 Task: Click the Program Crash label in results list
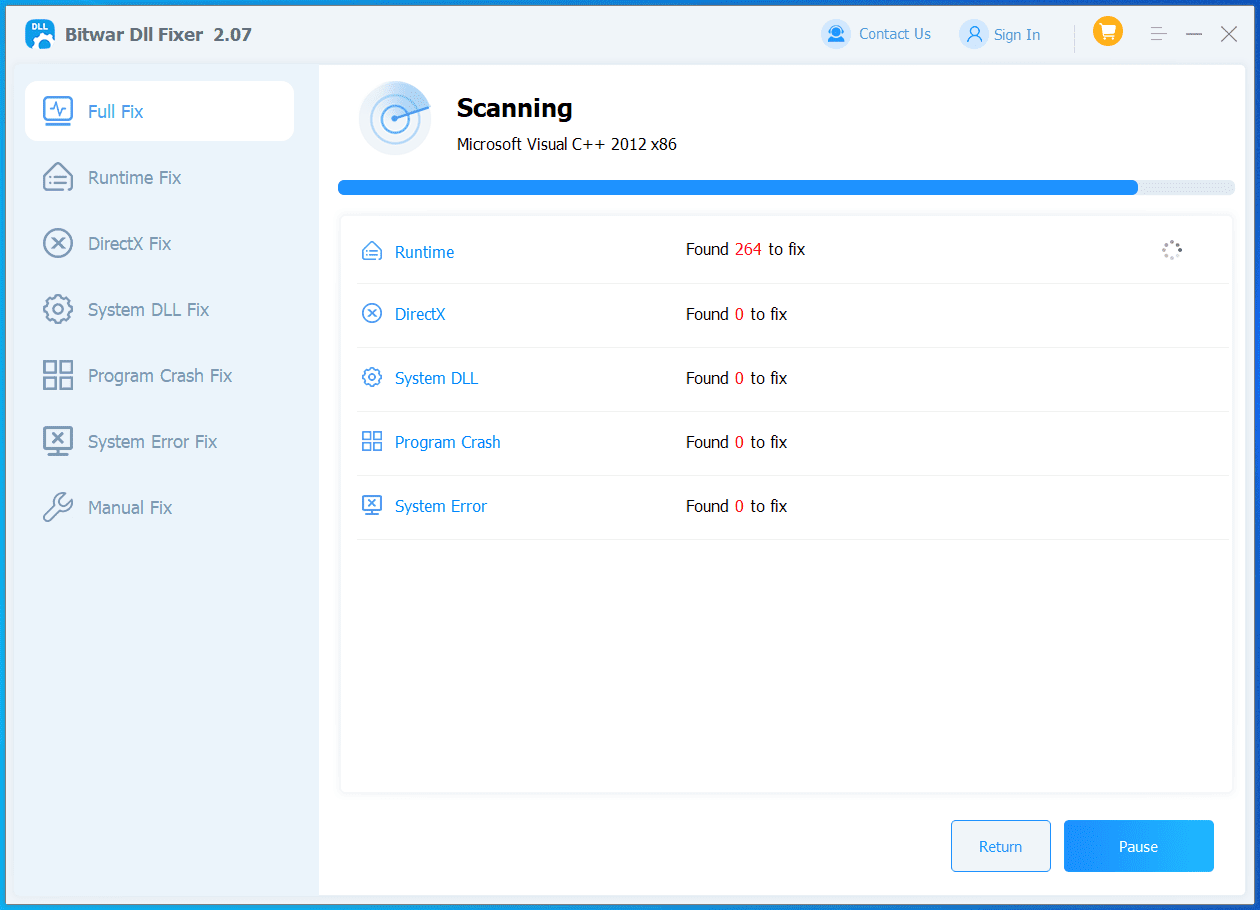(x=447, y=442)
